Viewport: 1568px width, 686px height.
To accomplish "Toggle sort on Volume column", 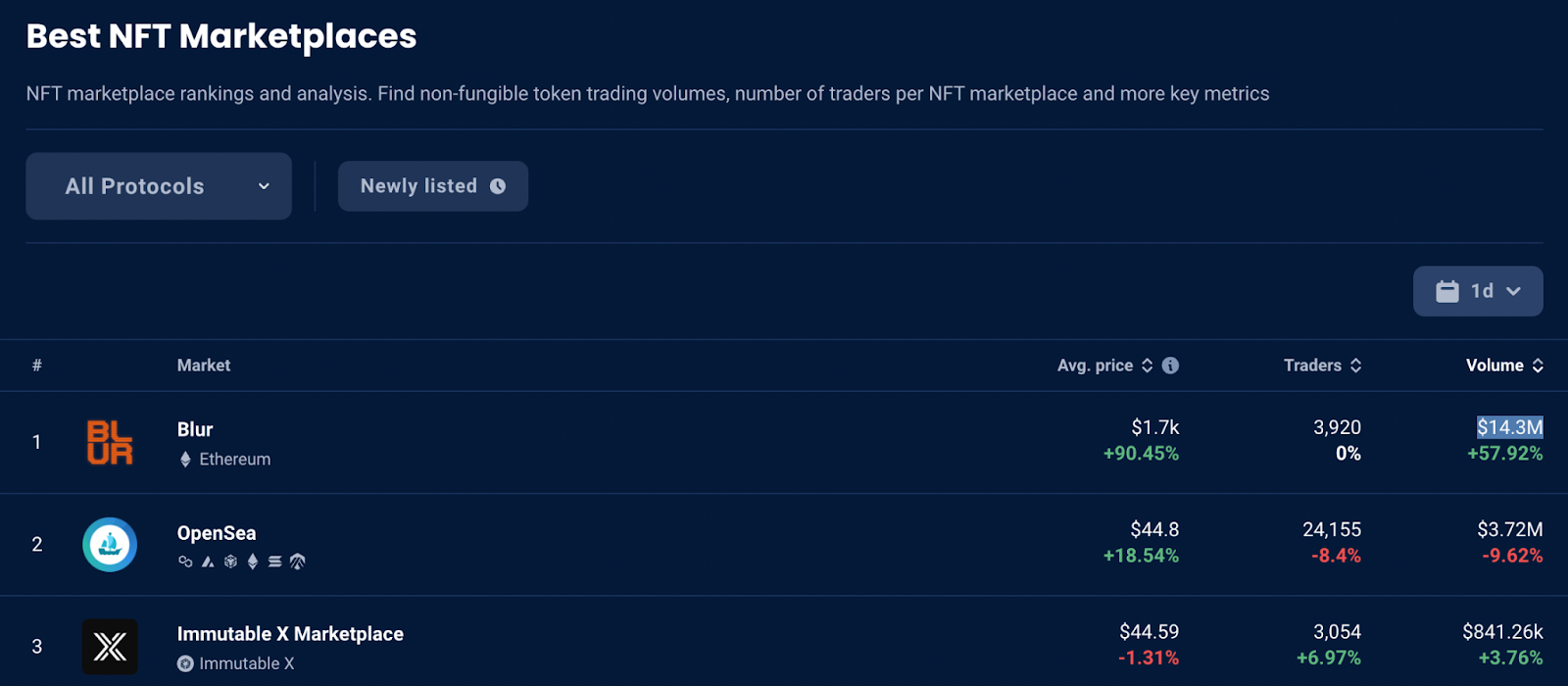I will [1538, 366].
